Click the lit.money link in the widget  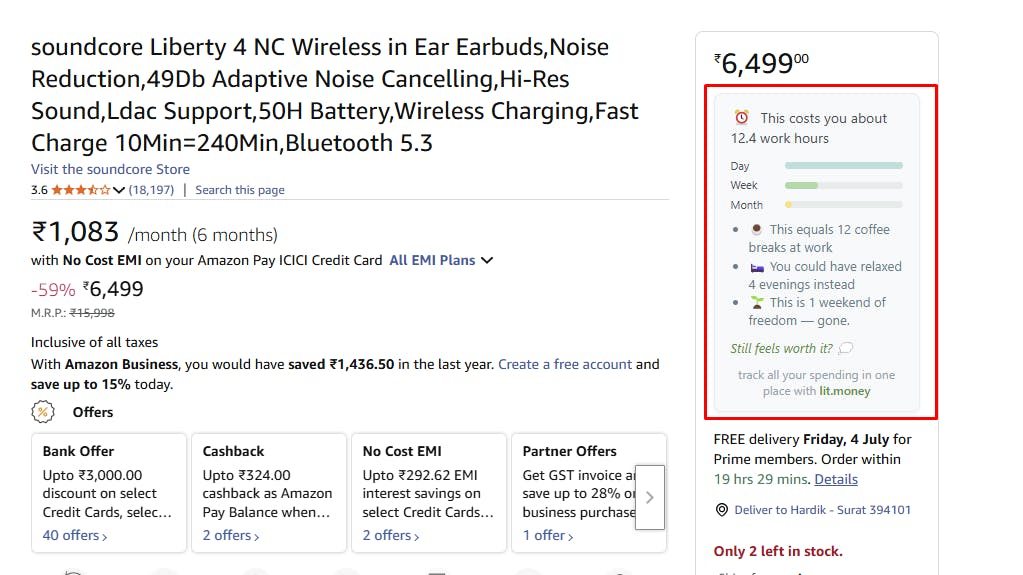click(x=845, y=392)
